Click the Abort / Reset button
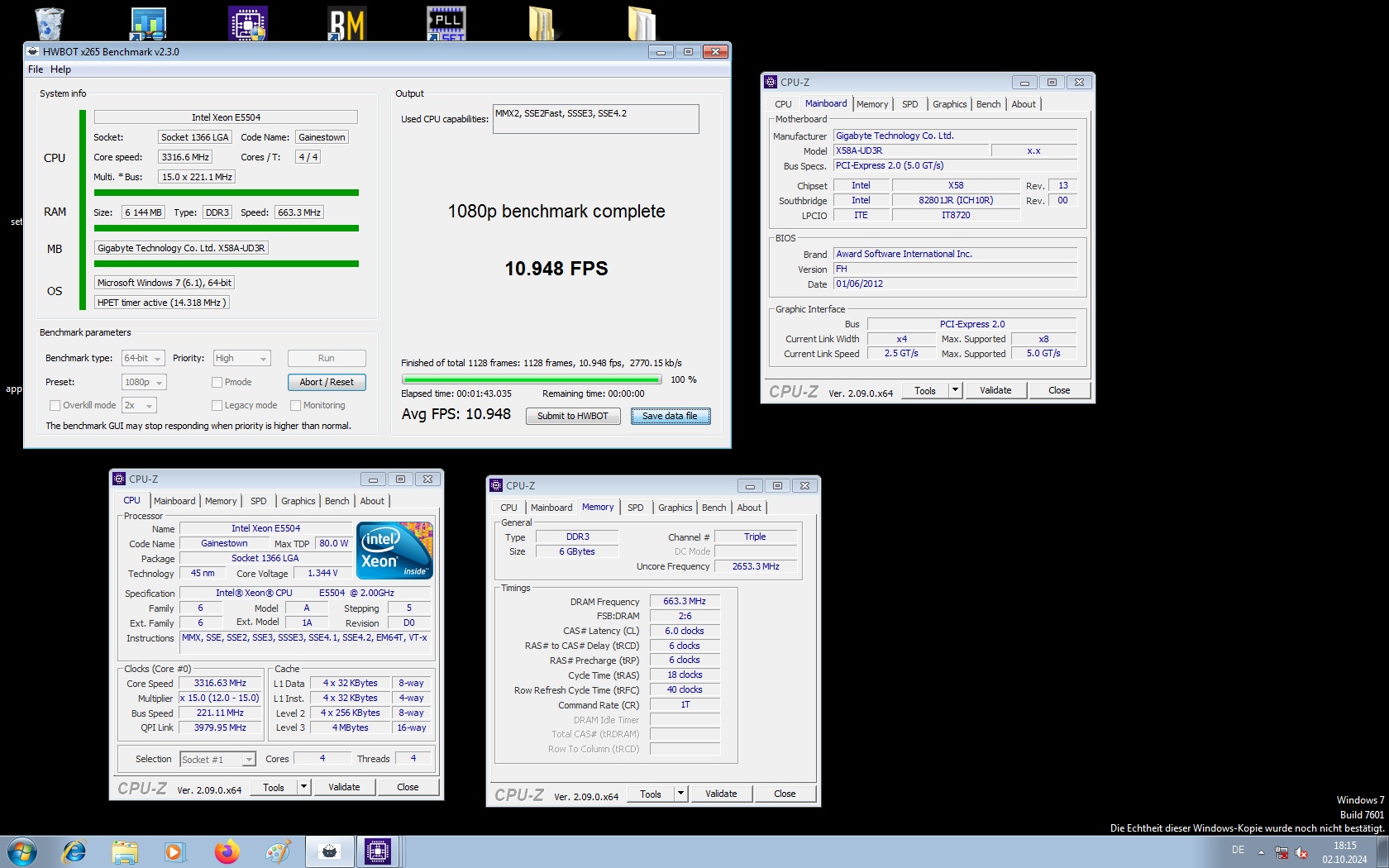This screenshot has width=1389, height=868. 327,382
